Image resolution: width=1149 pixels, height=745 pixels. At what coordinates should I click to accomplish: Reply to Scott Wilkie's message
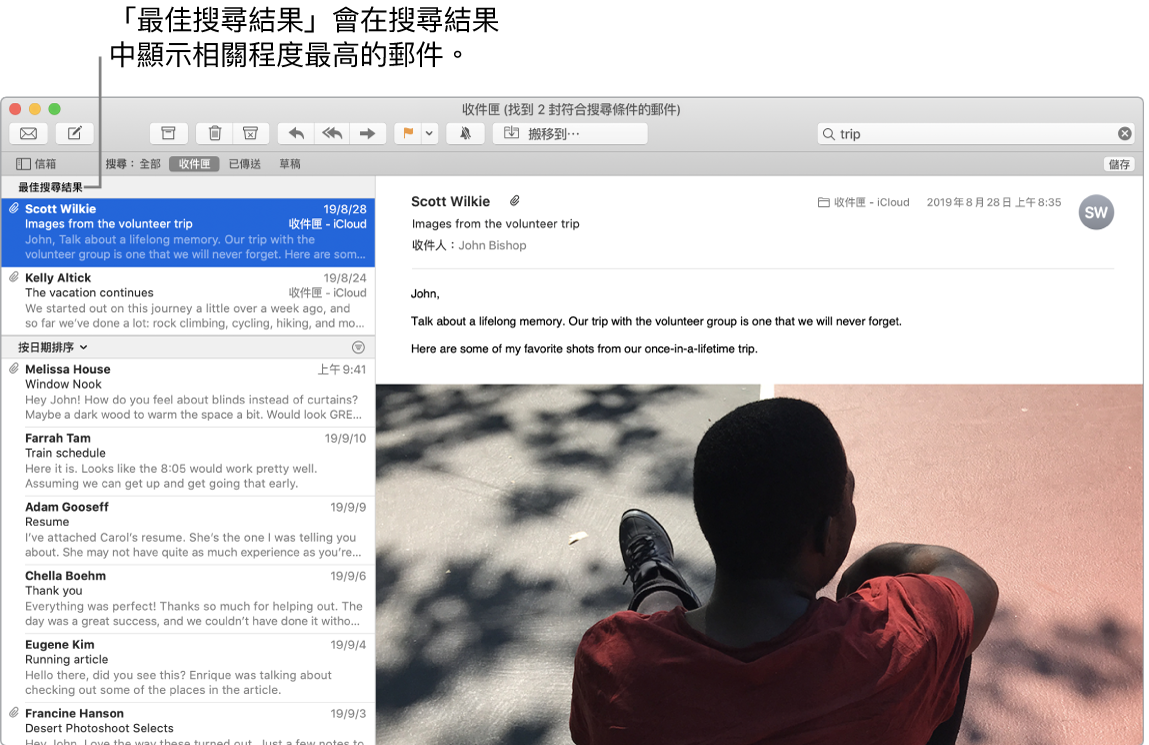297,133
